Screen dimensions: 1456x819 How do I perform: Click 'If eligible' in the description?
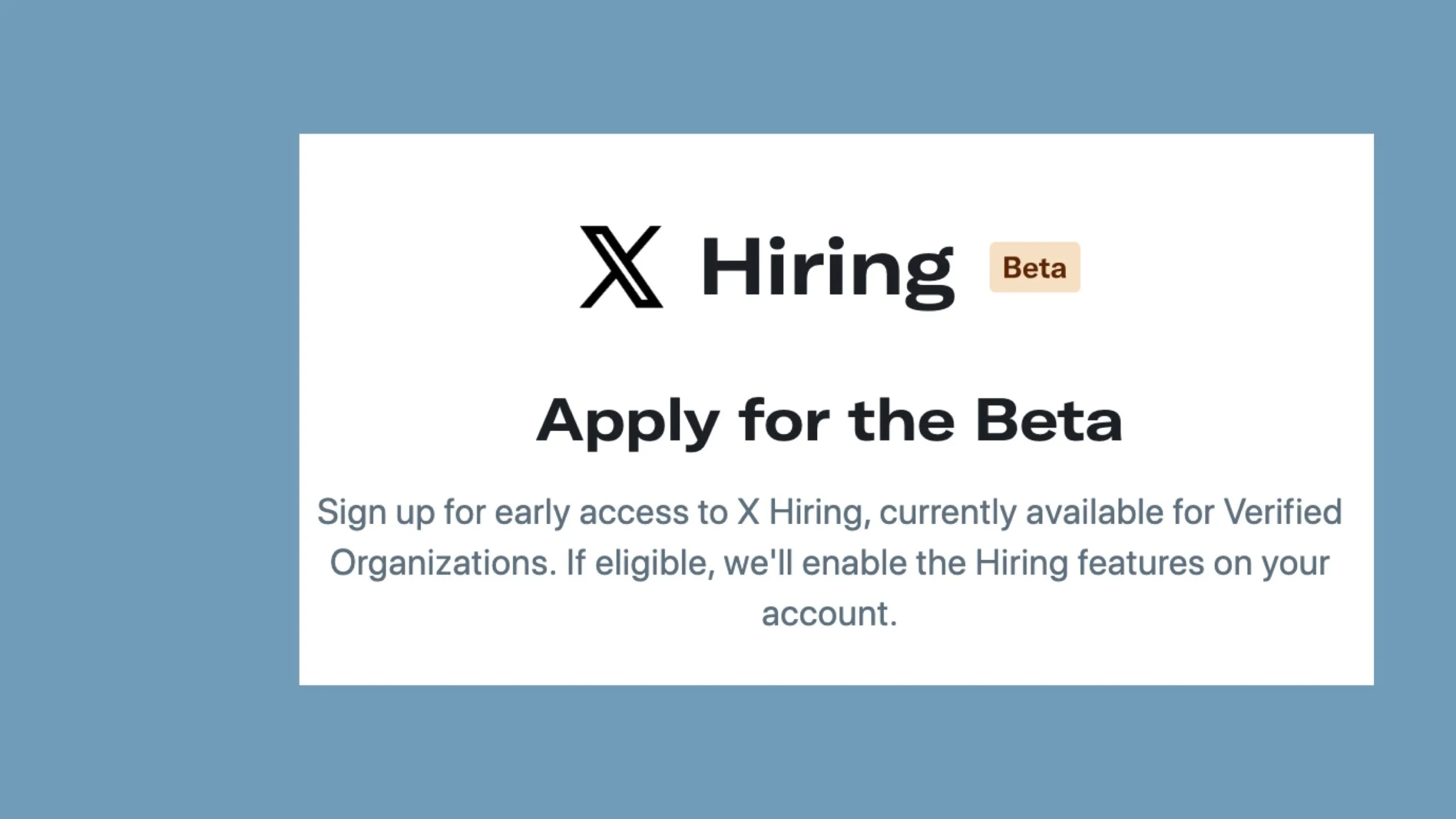coord(640,563)
